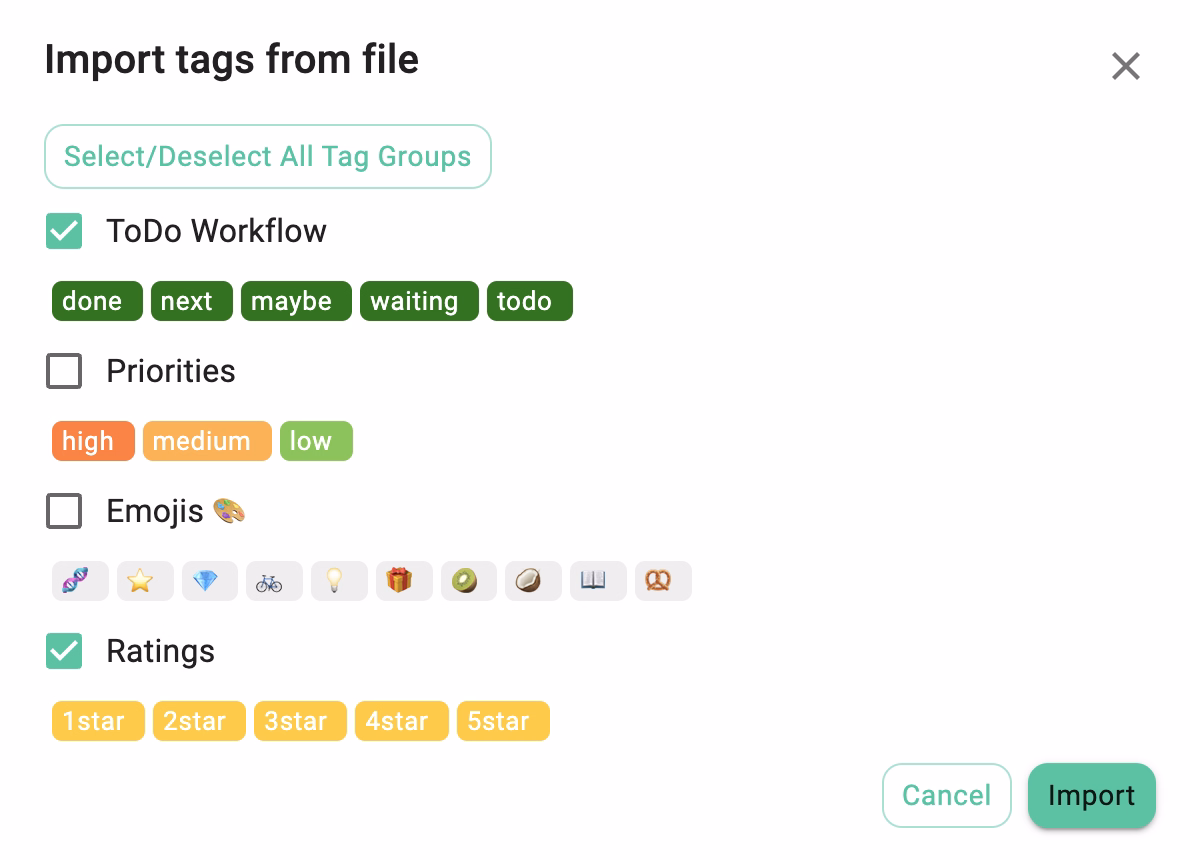Screen dimensions: 1190x860
Task: Select the '5star' rating tag
Action: click(x=503, y=720)
